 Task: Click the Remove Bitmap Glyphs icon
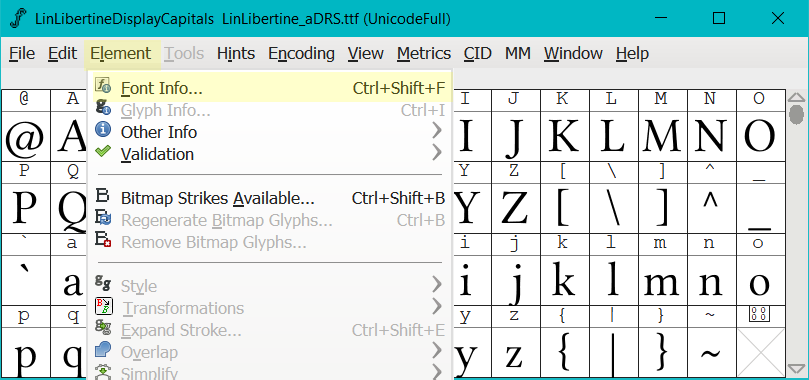[103, 240]
